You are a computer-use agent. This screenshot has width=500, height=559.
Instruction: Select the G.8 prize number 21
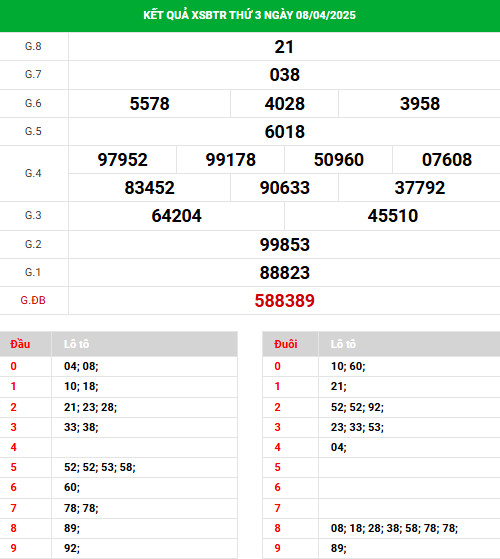pos(284,47)
